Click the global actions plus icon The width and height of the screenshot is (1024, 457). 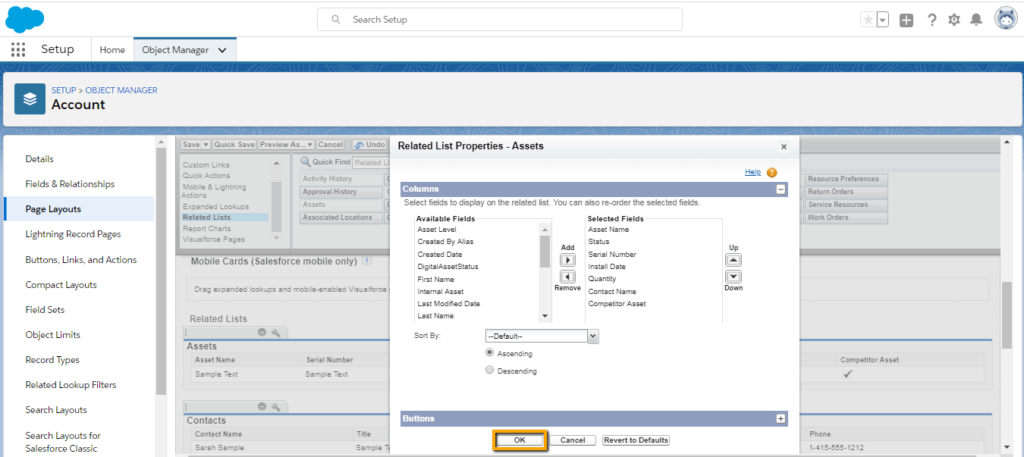pyautogui.click(x=906, y=20)
